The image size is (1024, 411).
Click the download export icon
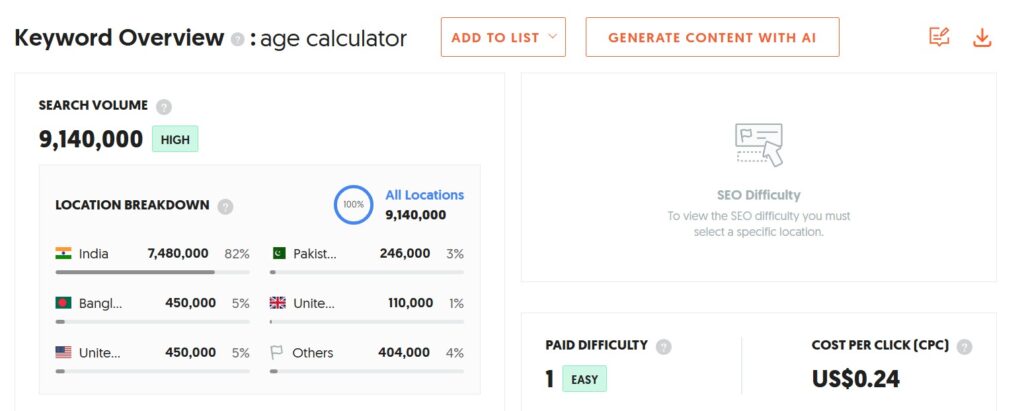pyautogui.click(x=982, y=38)
